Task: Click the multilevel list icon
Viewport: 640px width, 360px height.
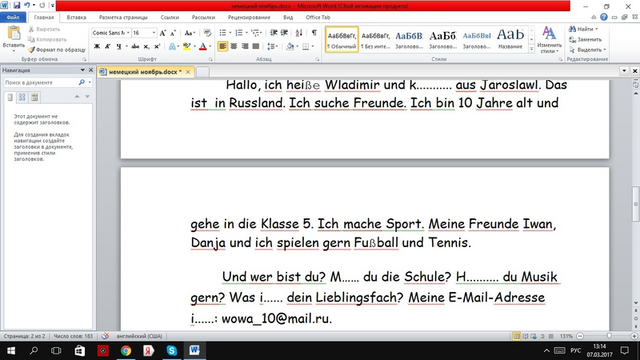Action: click(x=255, y=33)
